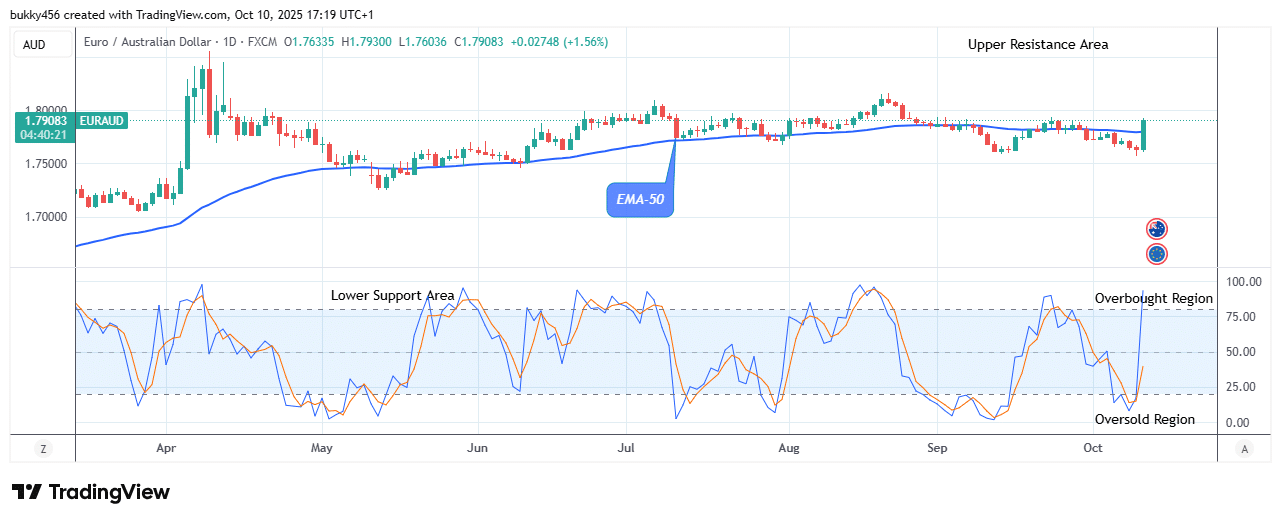Click the Australian flag economic event icon

point(1157,229)
